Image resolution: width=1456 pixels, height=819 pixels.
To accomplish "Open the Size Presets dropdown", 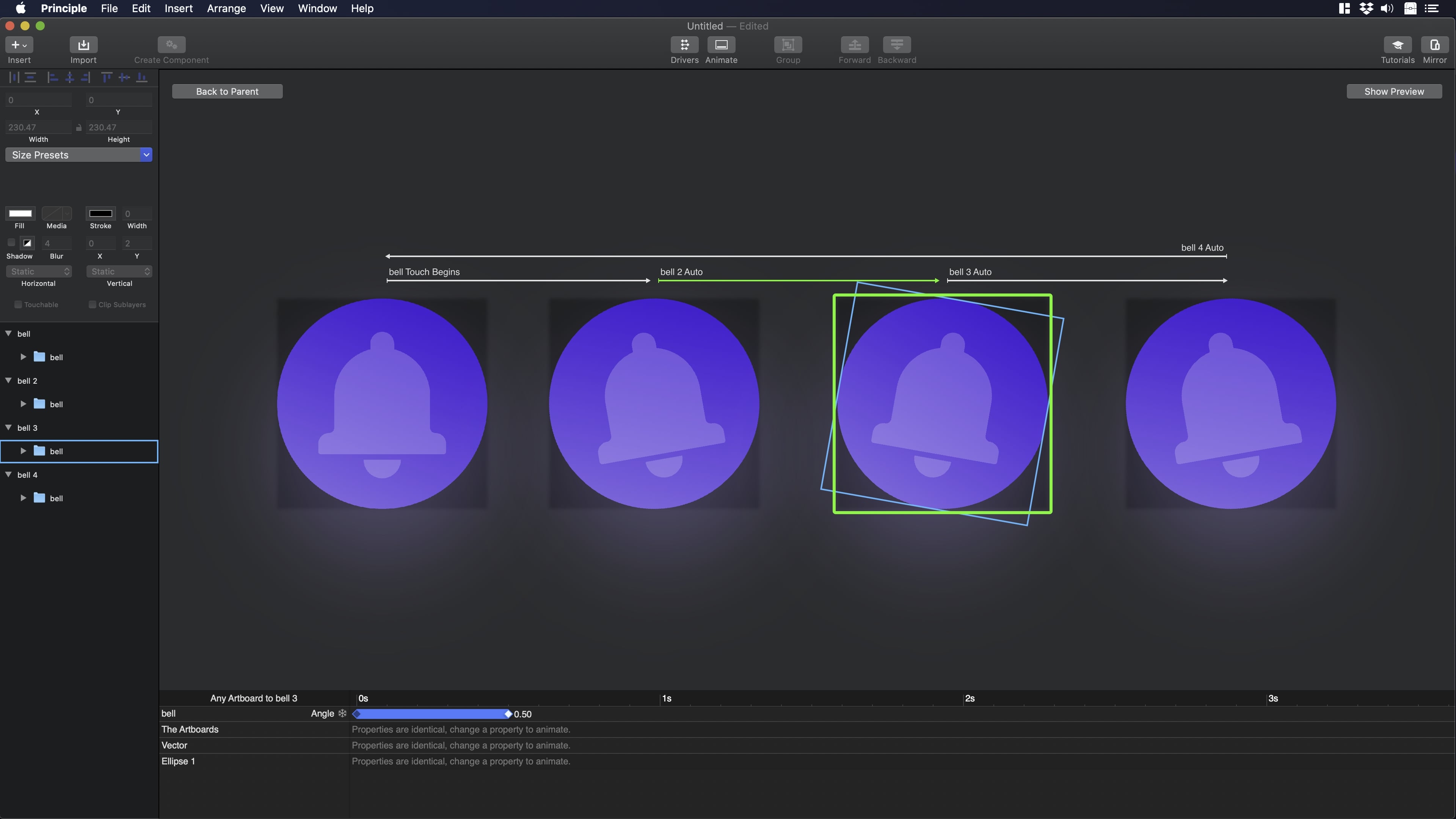I will coord(78,155).
